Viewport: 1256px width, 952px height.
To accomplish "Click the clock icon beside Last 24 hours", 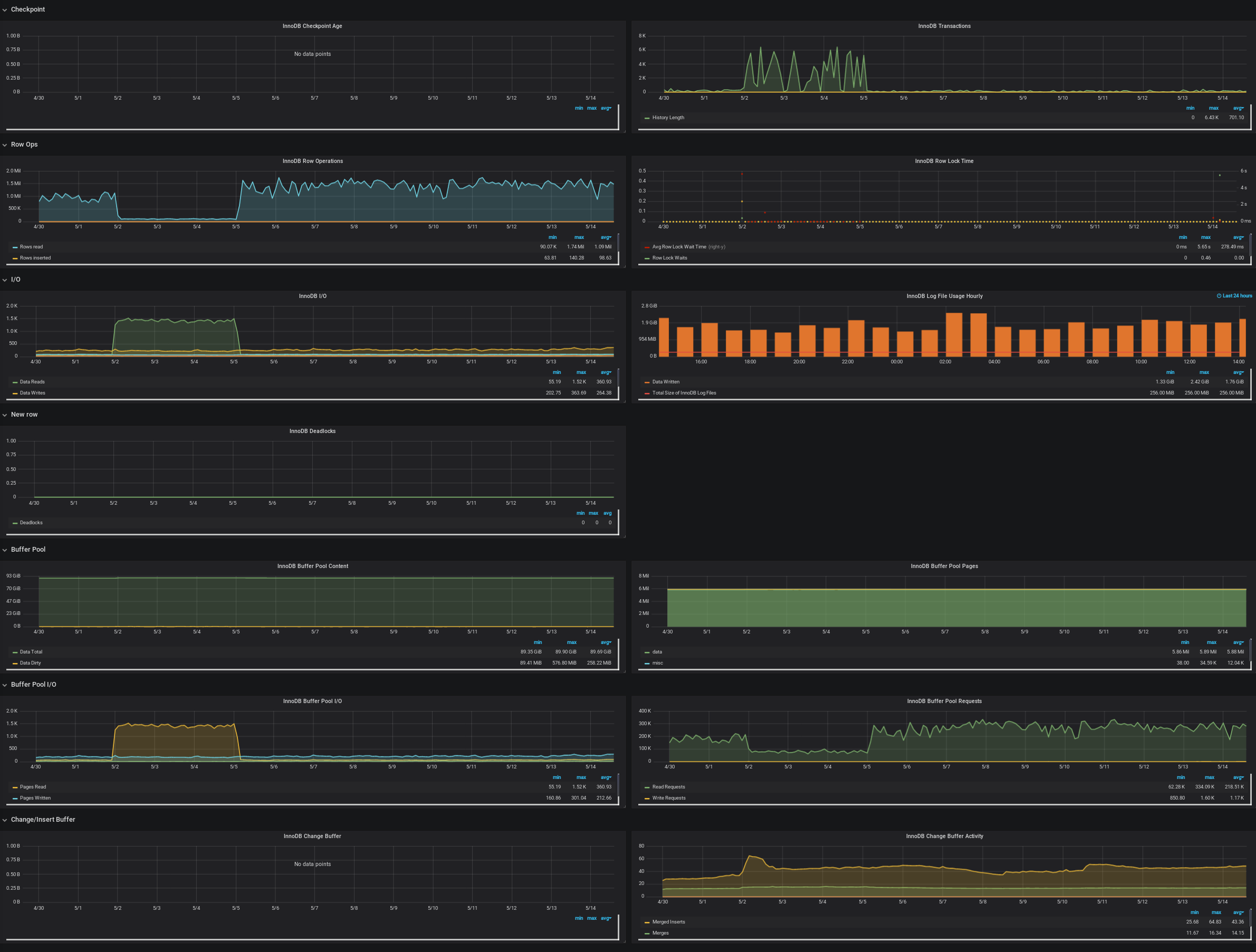I will coord(1219,296).
